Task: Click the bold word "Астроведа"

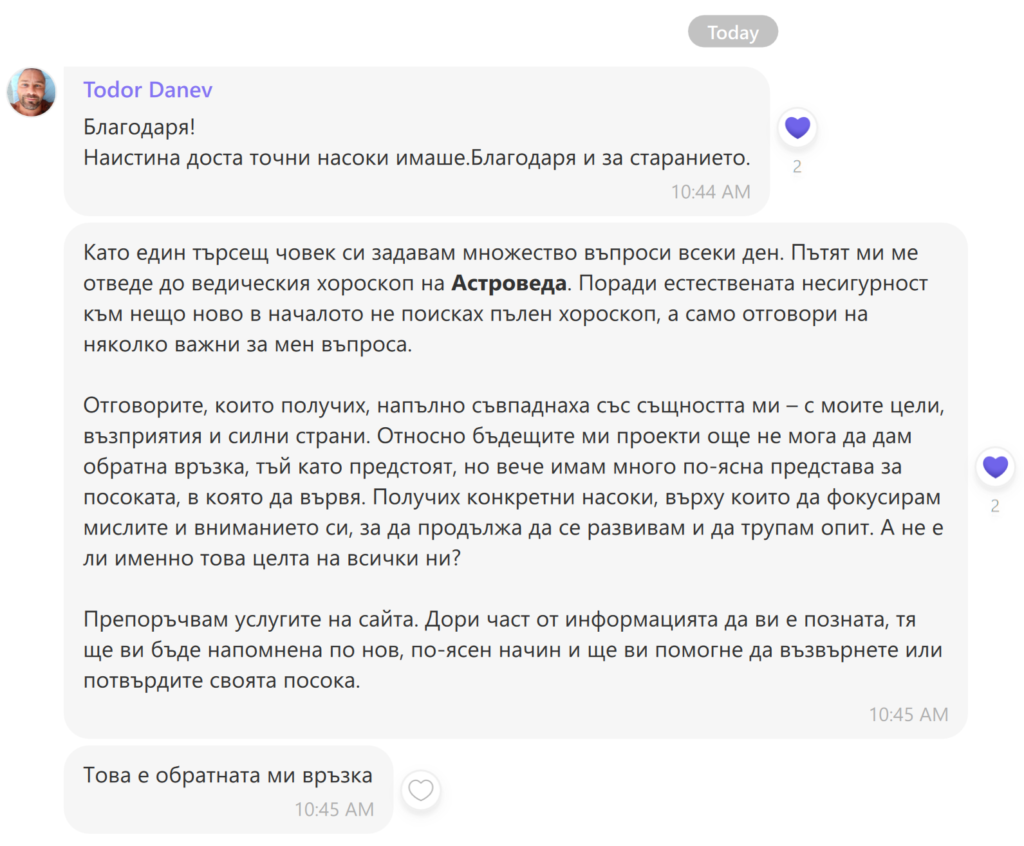Action: click(x=509, y=283)
